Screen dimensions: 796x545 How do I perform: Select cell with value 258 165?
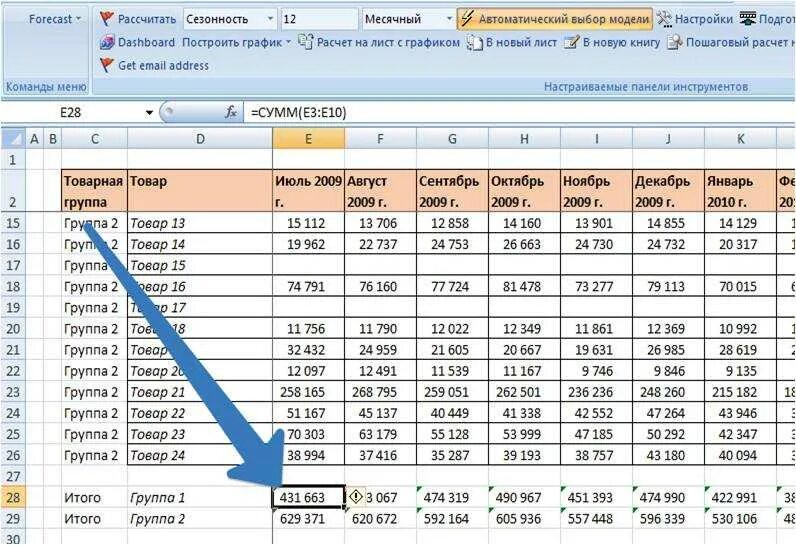308,392
